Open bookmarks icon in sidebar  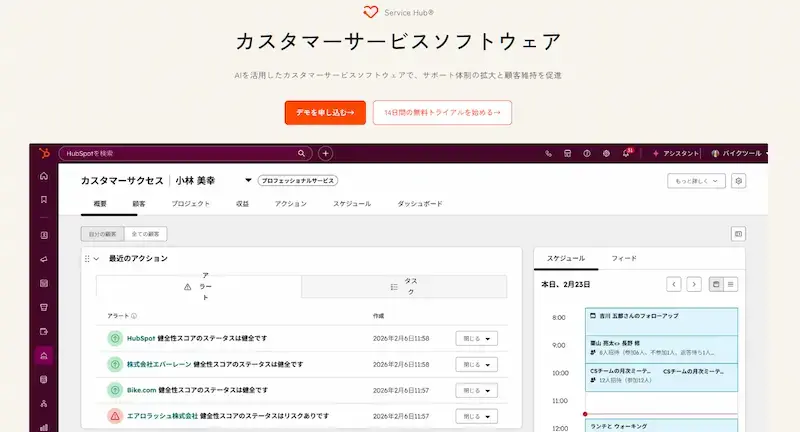tap(44, 199)
